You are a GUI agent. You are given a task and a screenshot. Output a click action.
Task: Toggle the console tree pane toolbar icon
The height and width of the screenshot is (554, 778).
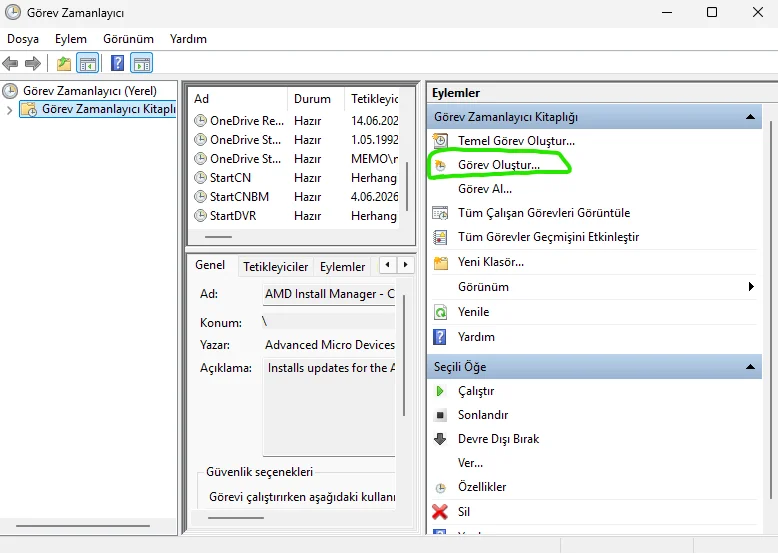(88, 63)
